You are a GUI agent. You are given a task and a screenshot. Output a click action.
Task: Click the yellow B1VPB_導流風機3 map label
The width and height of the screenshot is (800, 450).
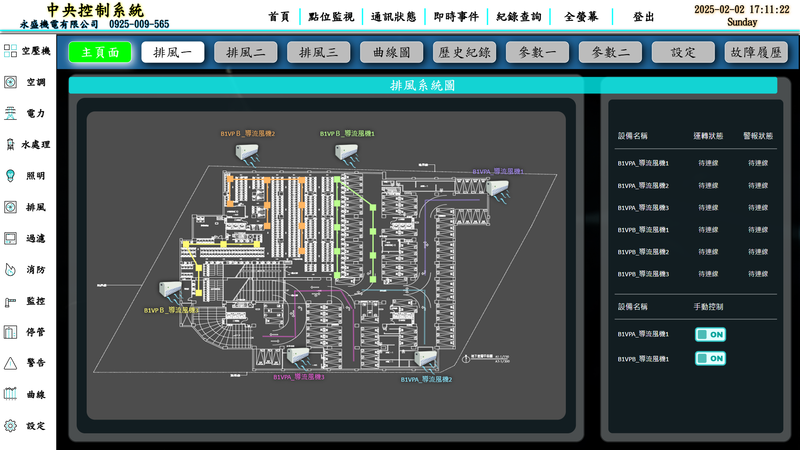click(171, 310)
